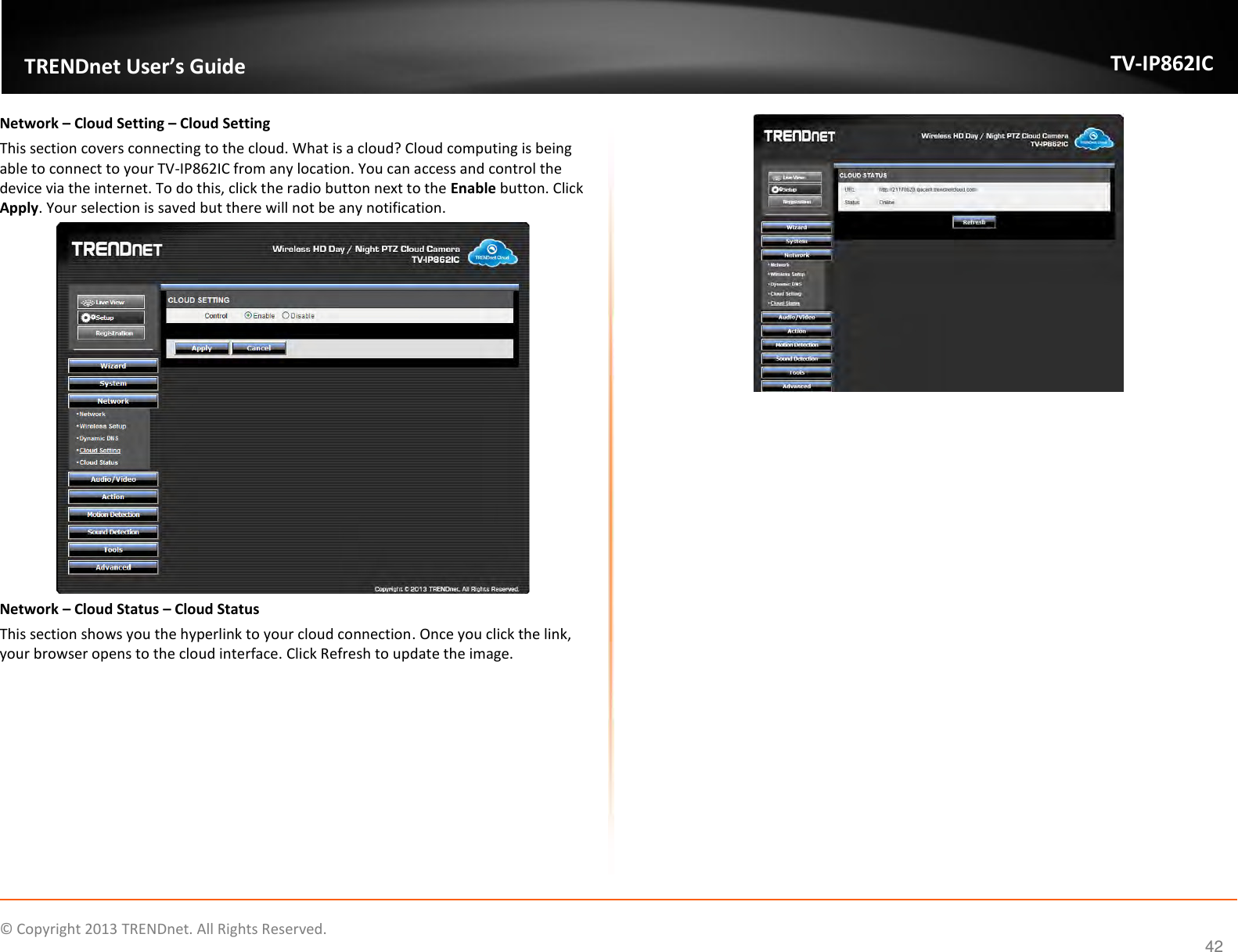Select Wireless Setup in Cloud Status screenshot
The height and width of the screenshot is (952, 1238).
click(x=786, y=275)
